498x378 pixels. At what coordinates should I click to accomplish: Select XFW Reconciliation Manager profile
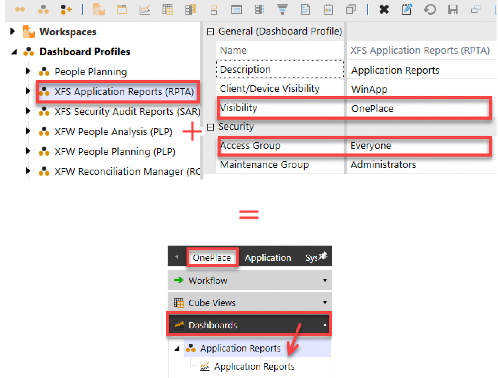tap(127, 171)
